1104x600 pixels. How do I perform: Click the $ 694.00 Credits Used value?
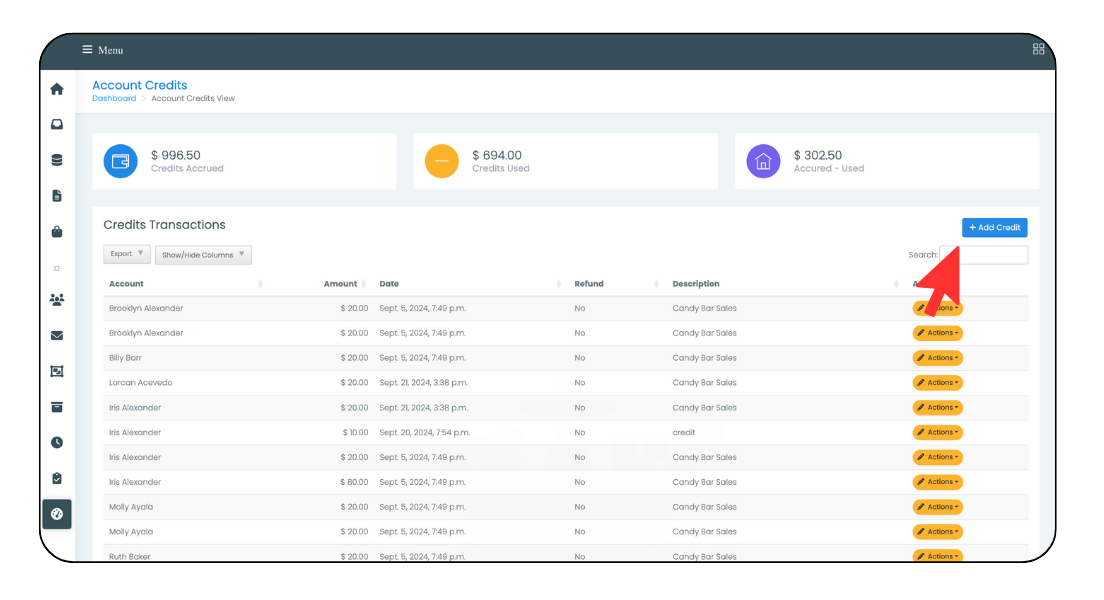click(x=496, y=155)
